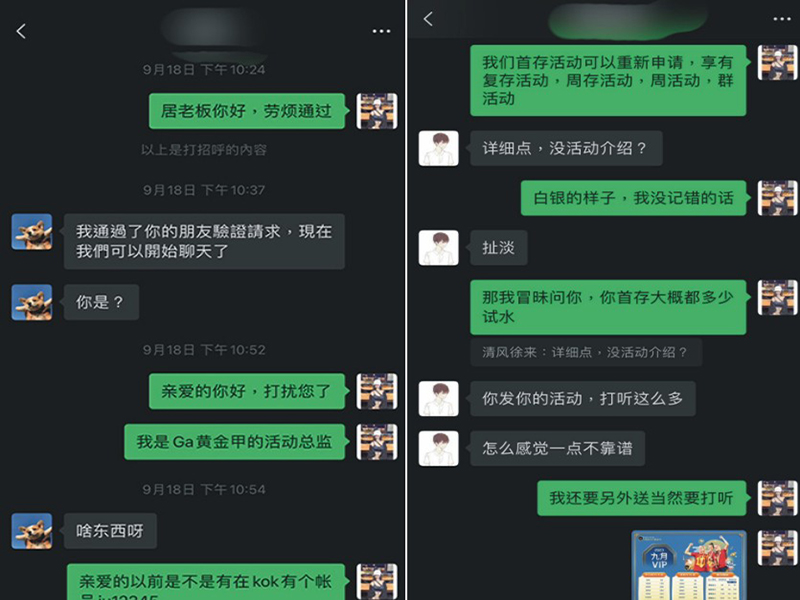This screenshot has height=600, width=800.
Task: Open more options in right chat header
Action: point(782,19)
